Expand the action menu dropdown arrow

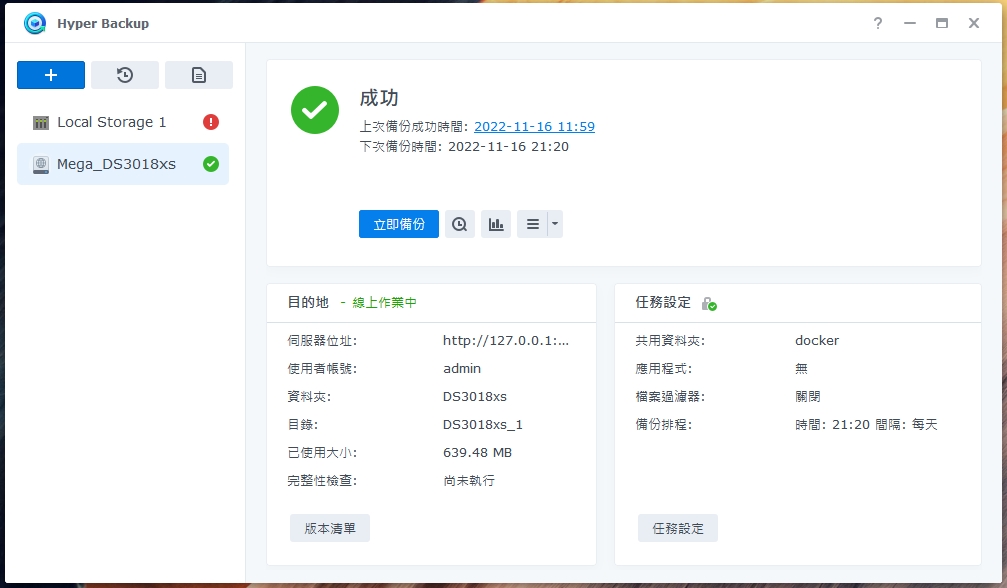(555, 224)
